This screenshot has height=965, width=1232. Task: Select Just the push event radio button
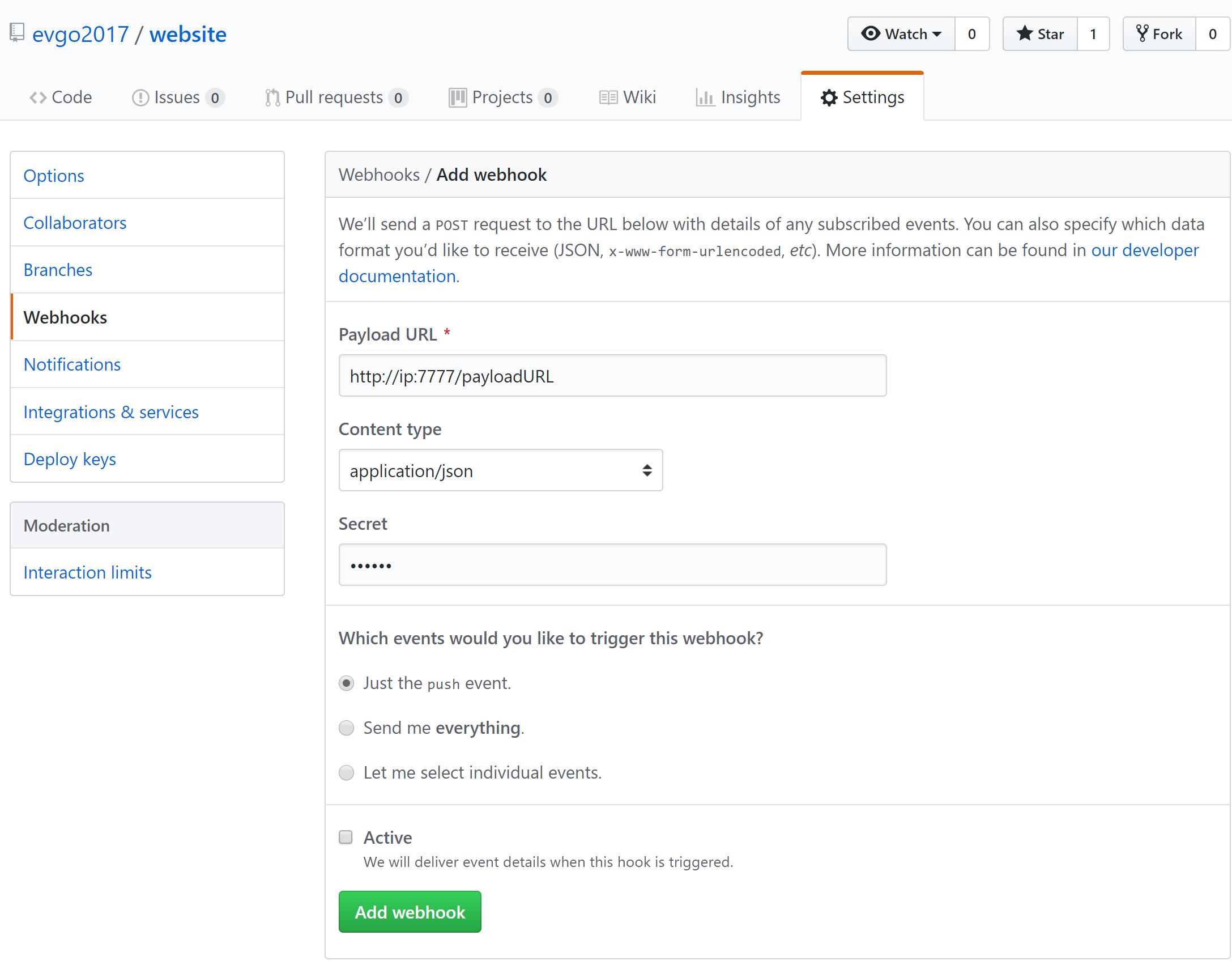pos(347,682)
